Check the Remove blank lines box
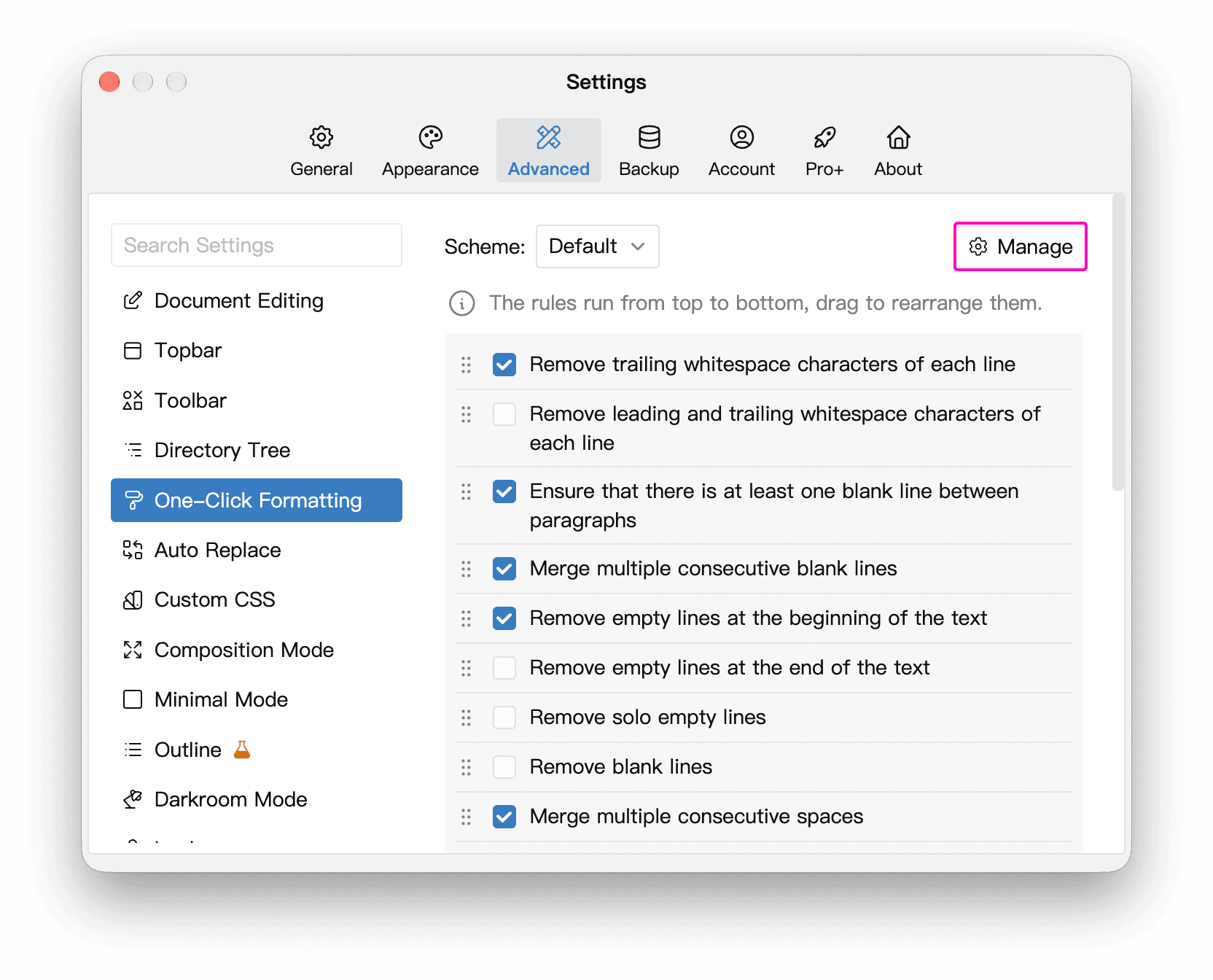Viewport: 1213px width, 980px height. coord(504,767)
